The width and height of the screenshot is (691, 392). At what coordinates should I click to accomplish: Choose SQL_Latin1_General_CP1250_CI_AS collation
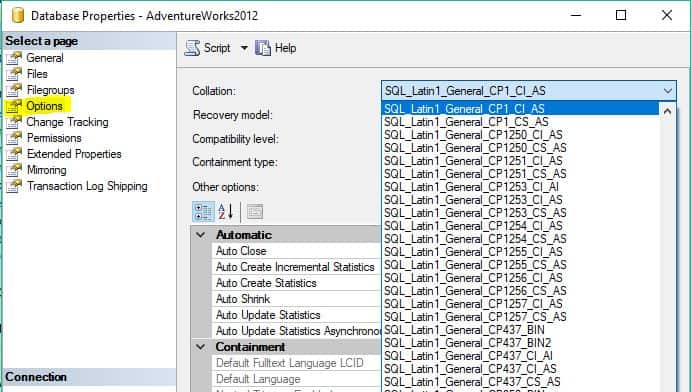520,135
